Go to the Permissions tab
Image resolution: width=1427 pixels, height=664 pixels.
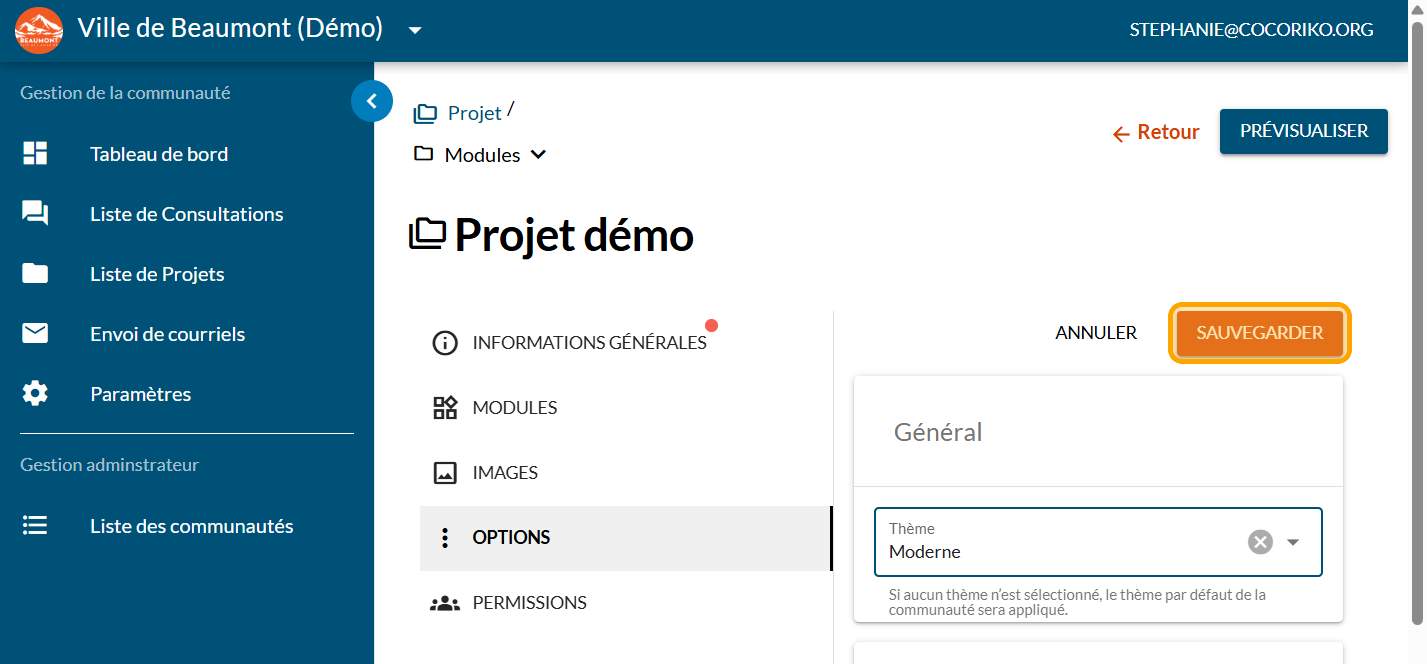tap(529, 603)
